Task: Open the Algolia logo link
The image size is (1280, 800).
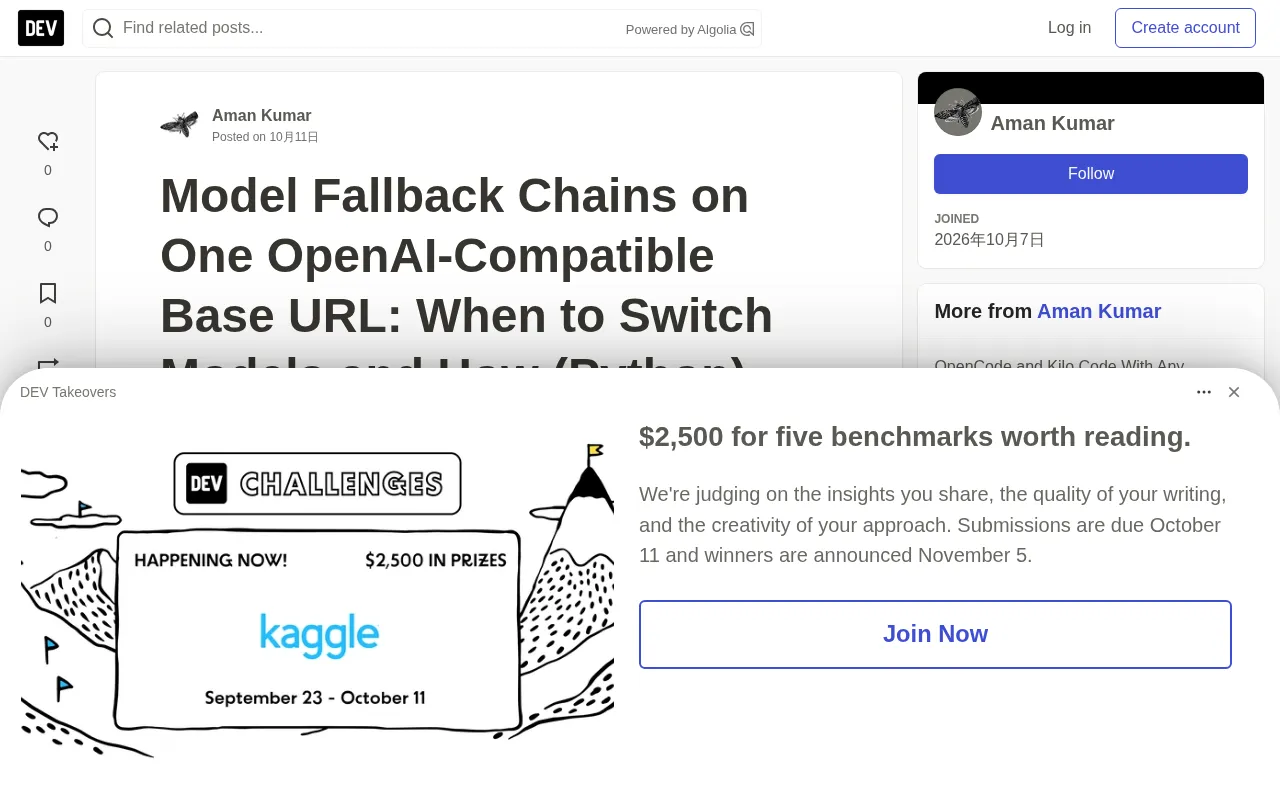Action: [747, 29]
